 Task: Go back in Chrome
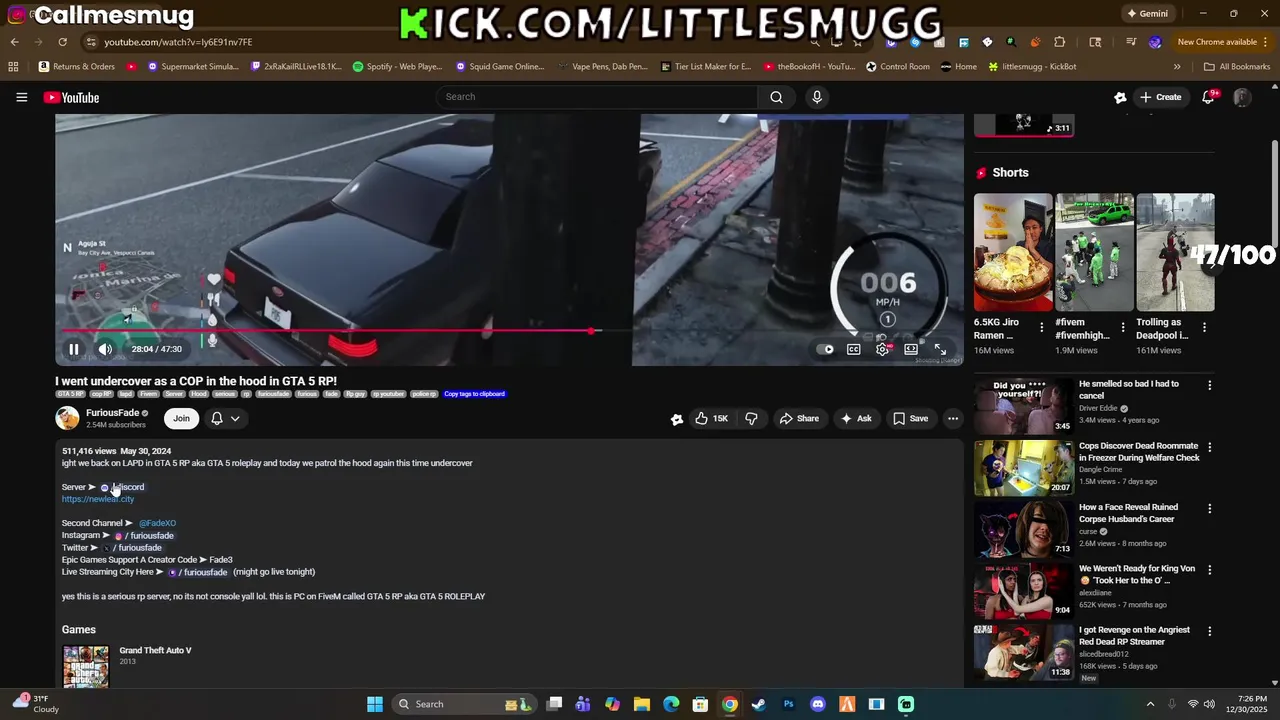click(x=14, y=42)
